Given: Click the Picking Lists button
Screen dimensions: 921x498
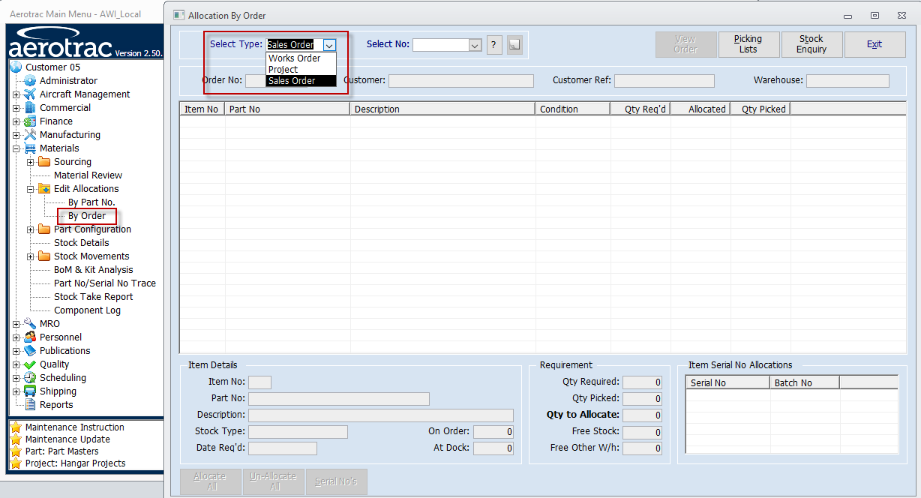Looking at the screenshot, I should pos(748,44).
